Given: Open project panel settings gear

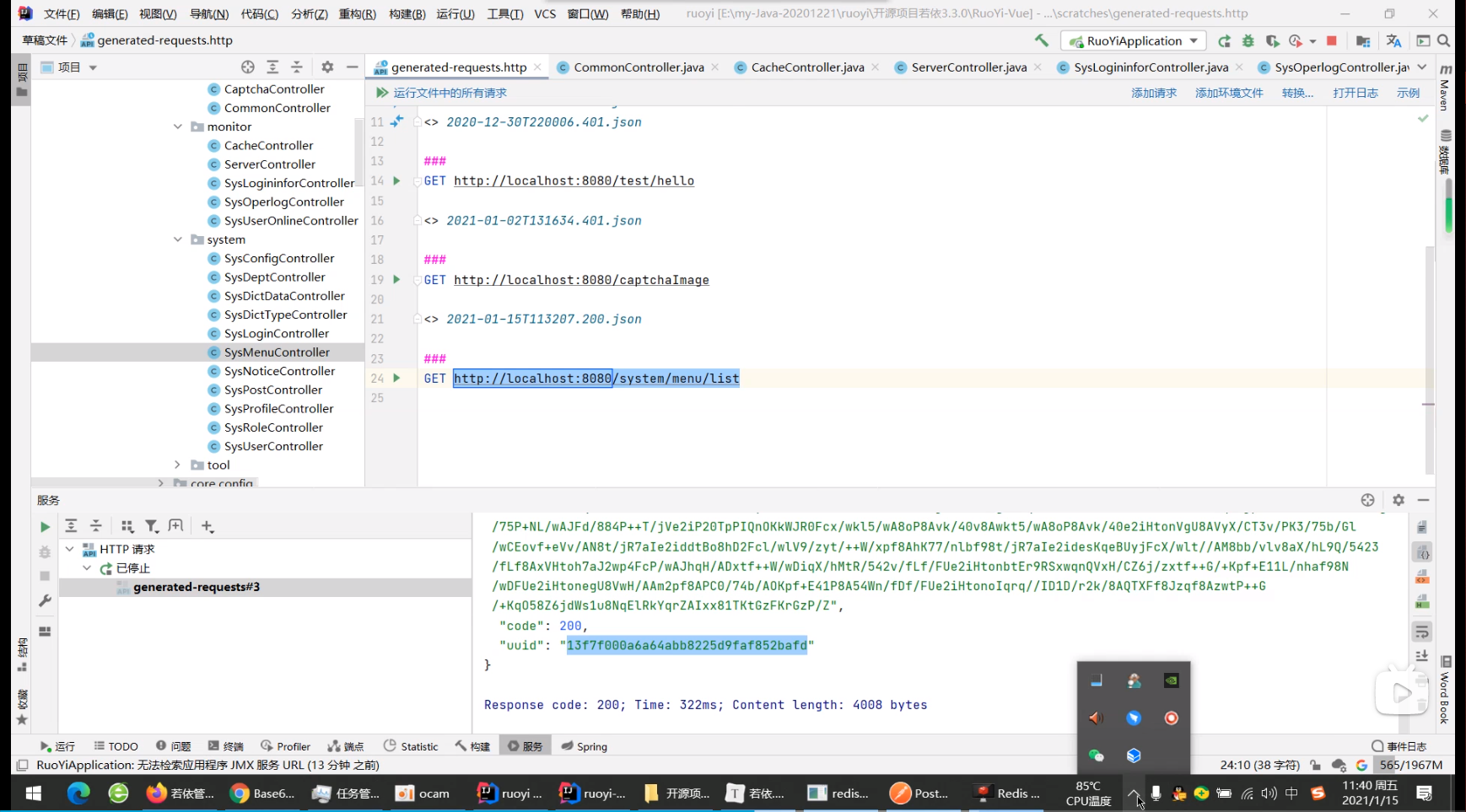Looking at the screenshot, I should (x=327, y=67).
